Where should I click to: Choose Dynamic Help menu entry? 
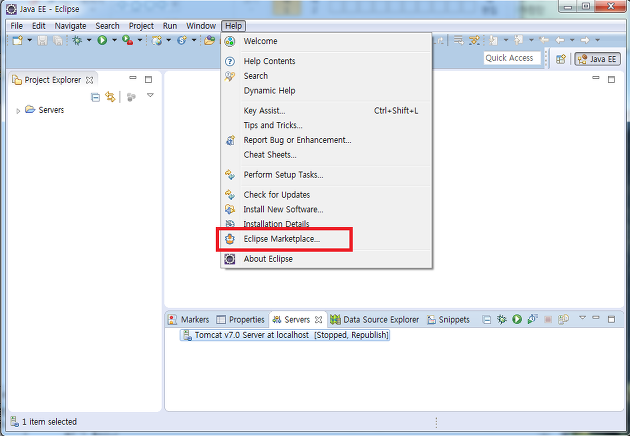click(326, 91)
